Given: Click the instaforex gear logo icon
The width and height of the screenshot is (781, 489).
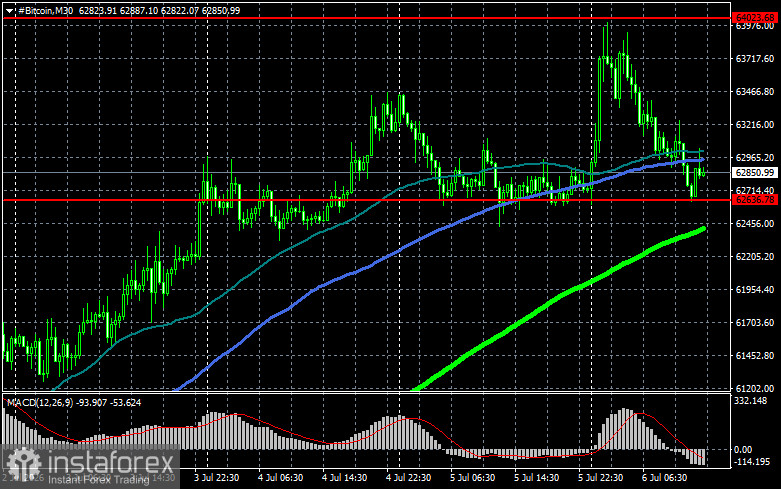Looking at the screenshot, I should [x=23, y=465].
